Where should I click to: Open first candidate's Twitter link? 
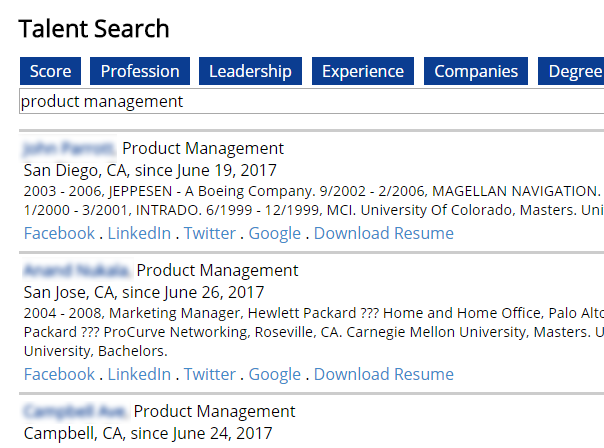pos(210,233)
